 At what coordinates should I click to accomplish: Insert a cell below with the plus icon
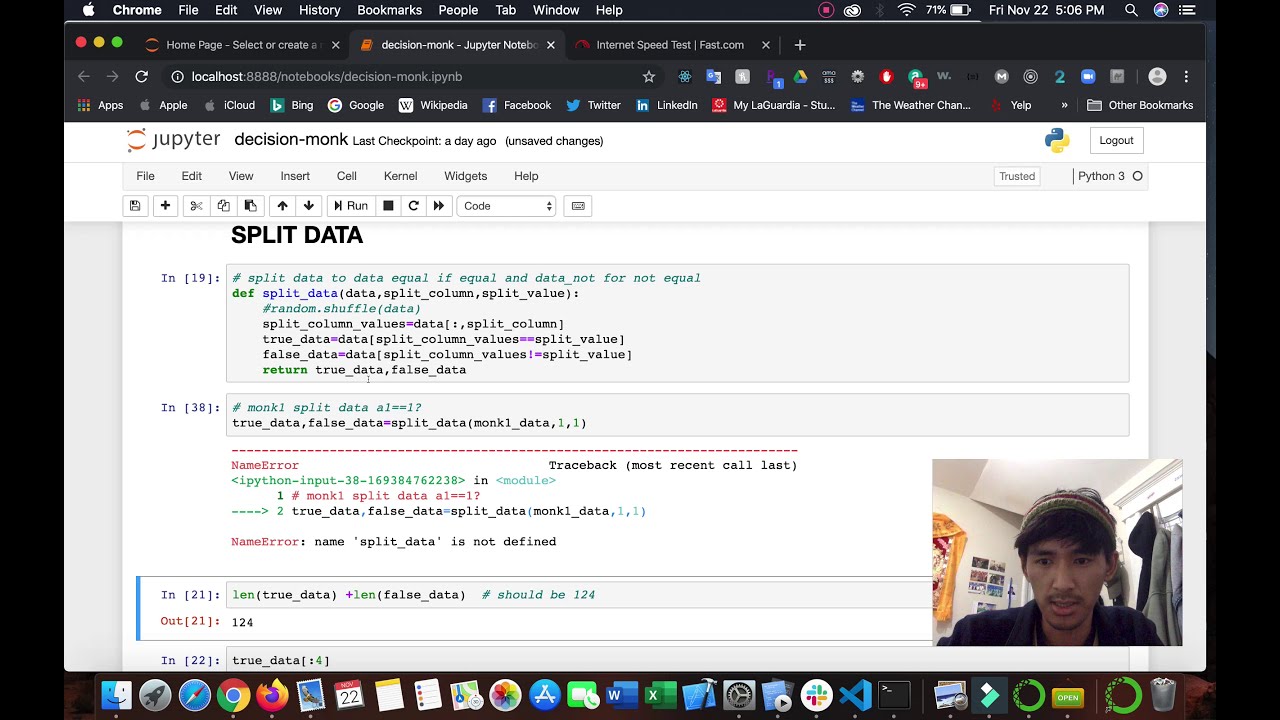[x=165, y=206]
